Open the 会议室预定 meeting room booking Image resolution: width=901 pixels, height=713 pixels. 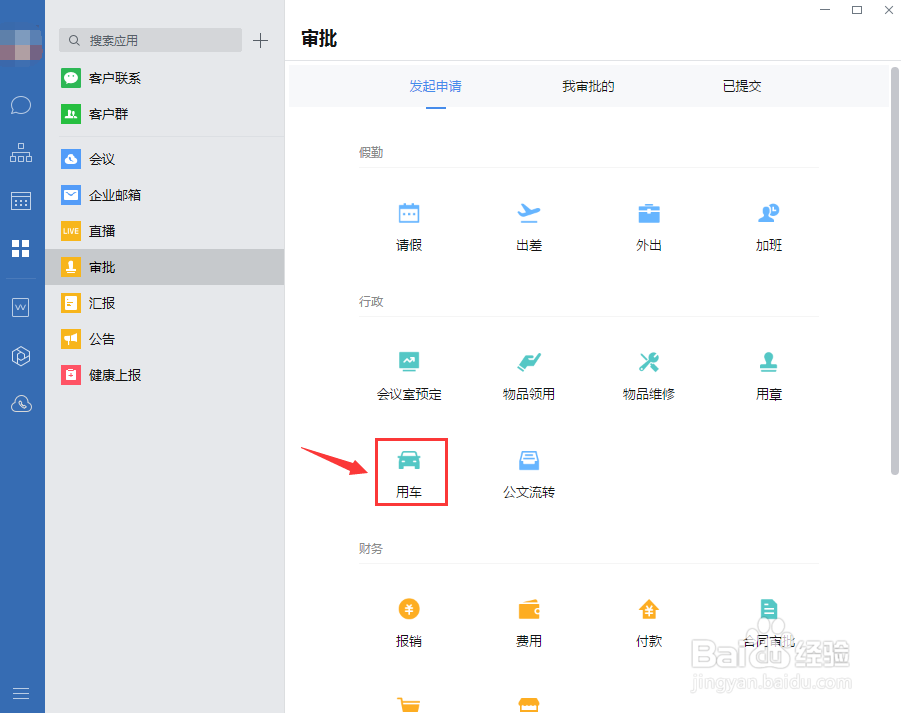click(409, 373)
